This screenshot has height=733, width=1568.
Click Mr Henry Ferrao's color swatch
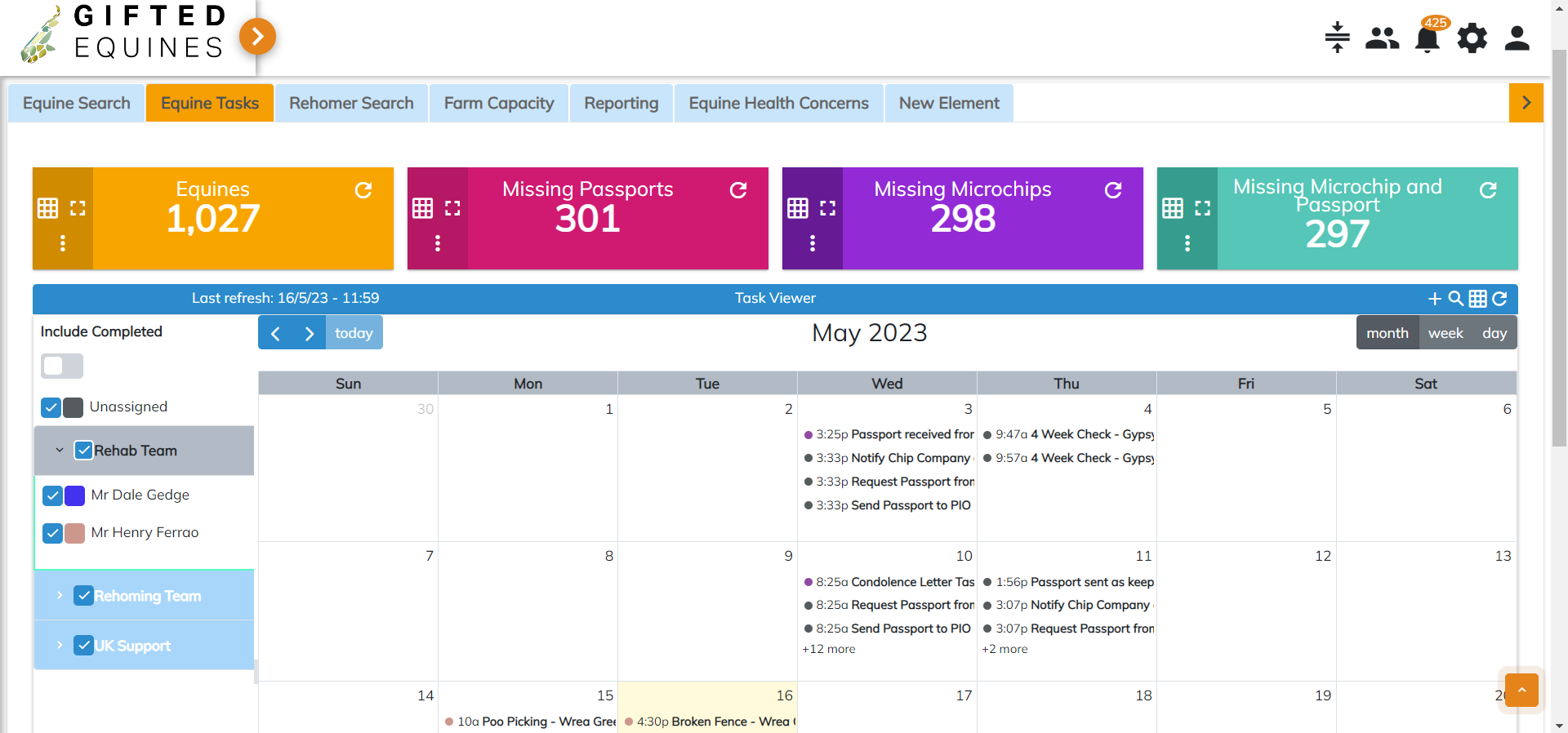point(75,533)
